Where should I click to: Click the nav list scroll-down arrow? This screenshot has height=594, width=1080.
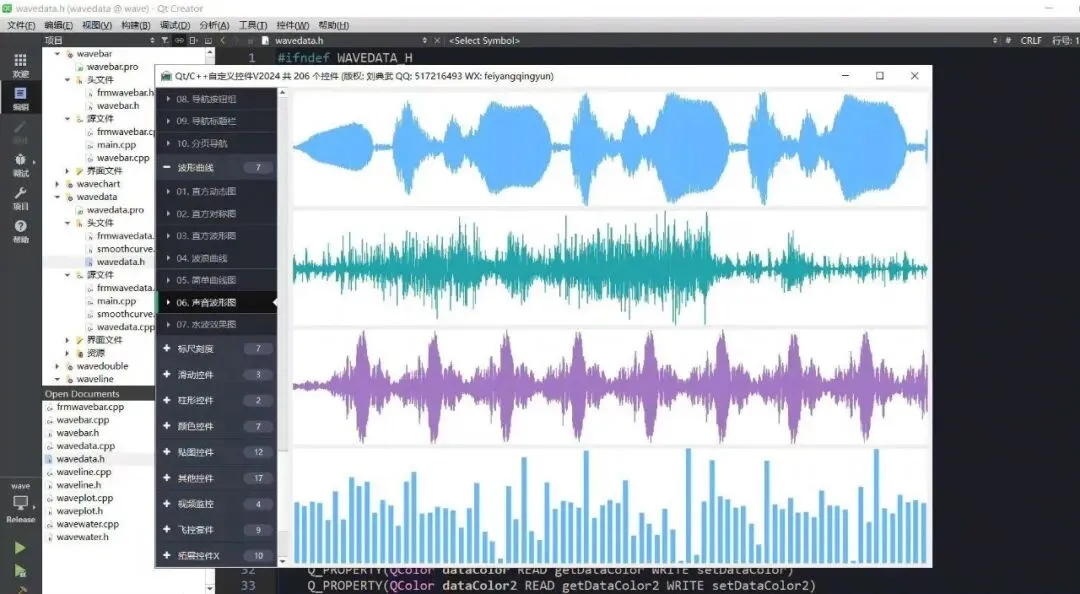pyautogui.click(x=282, y=562)
